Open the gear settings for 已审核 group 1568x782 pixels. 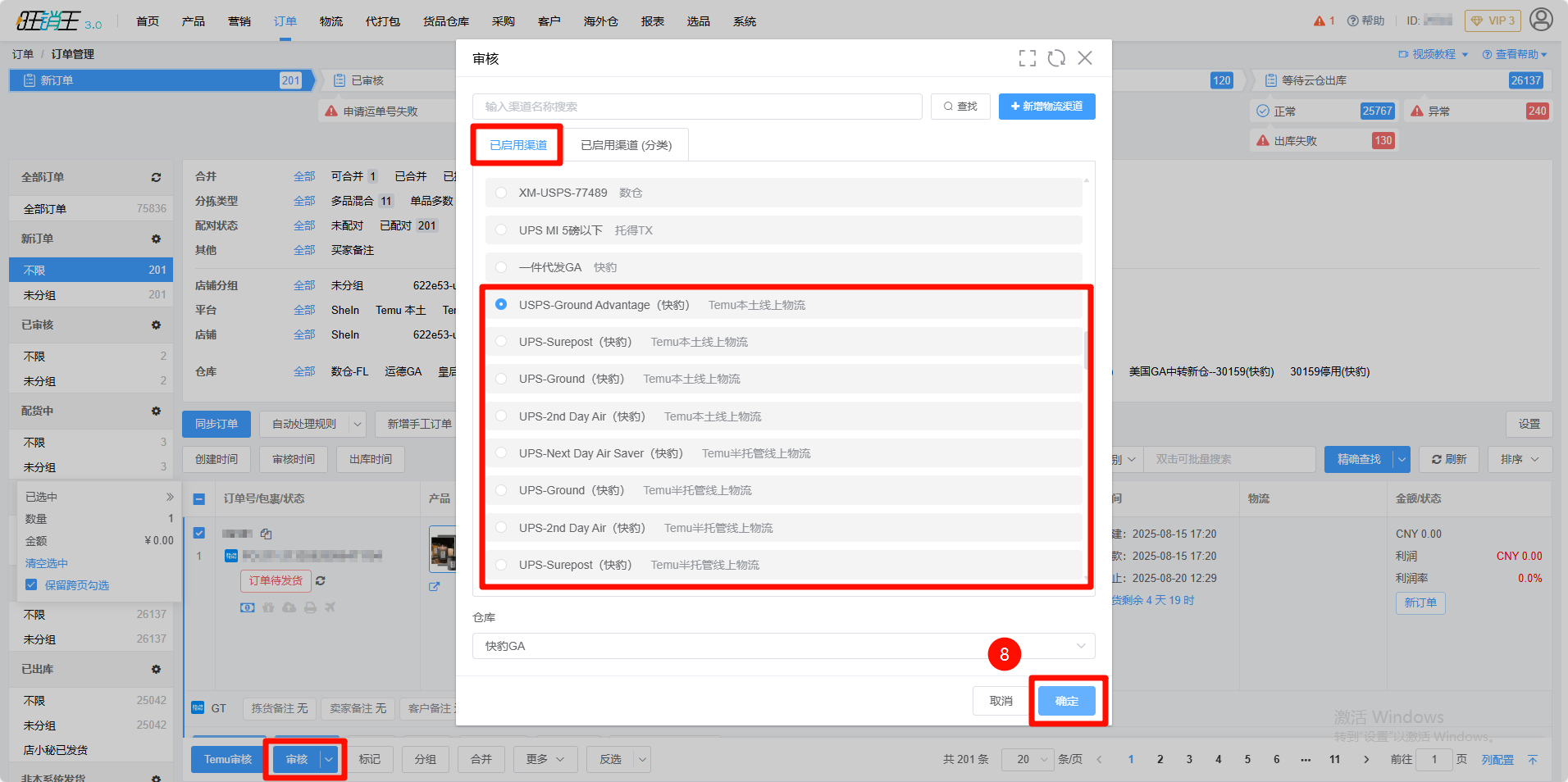click(x=156, y=325)
